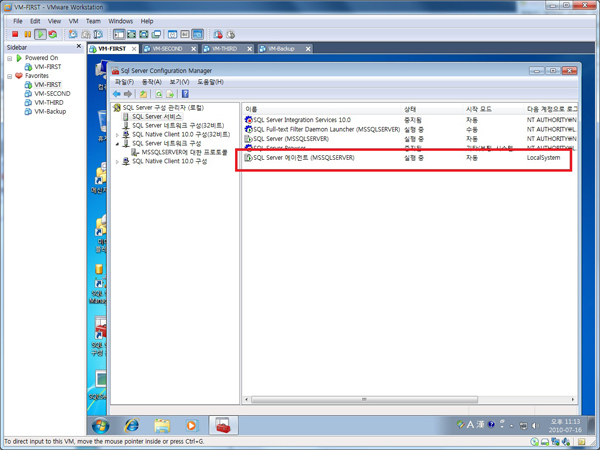The height and width of the screenshot is (450, 600).
Task: Open the 도움말(H) menu
Action: (x=210, y=82)
